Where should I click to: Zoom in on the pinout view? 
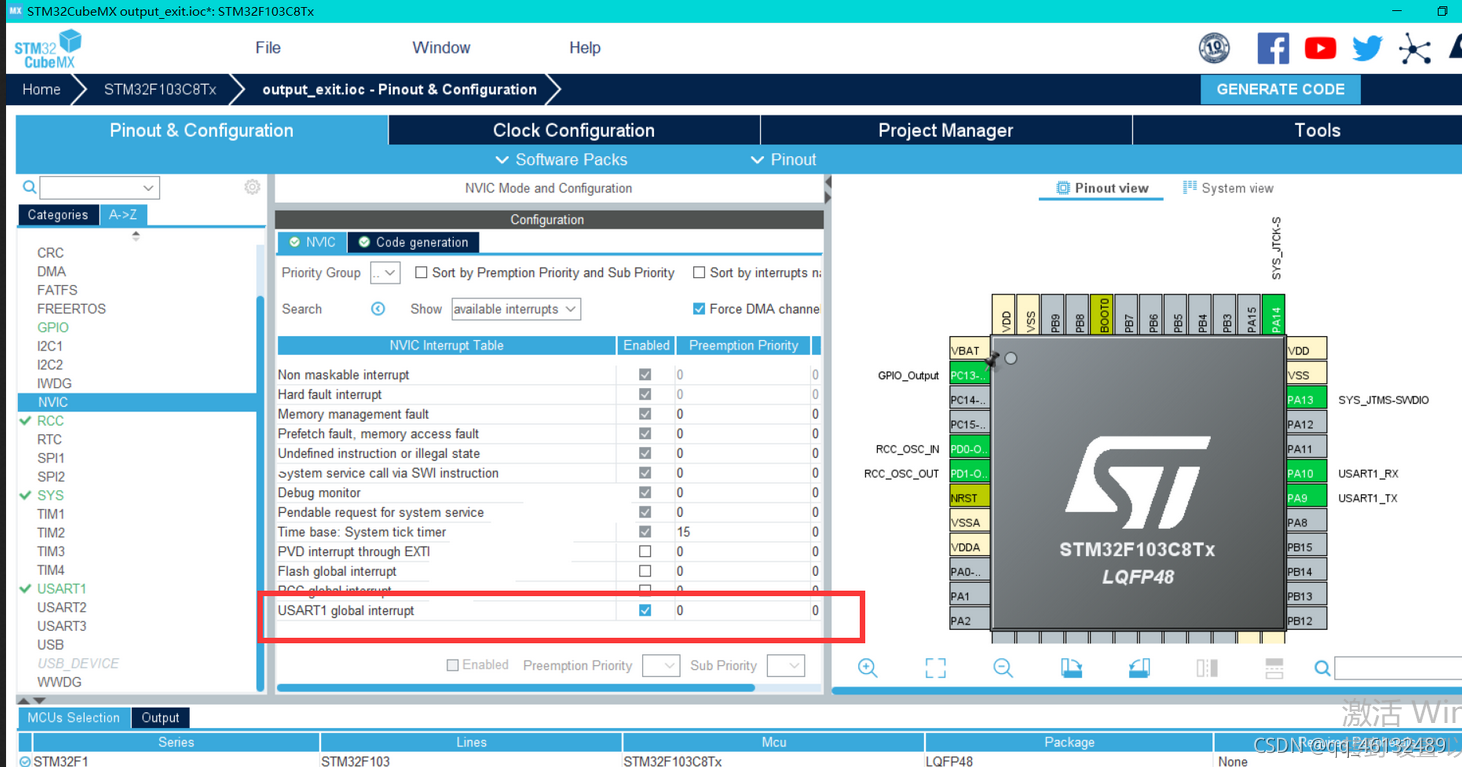pyautogui.click(x=867, y=668)
